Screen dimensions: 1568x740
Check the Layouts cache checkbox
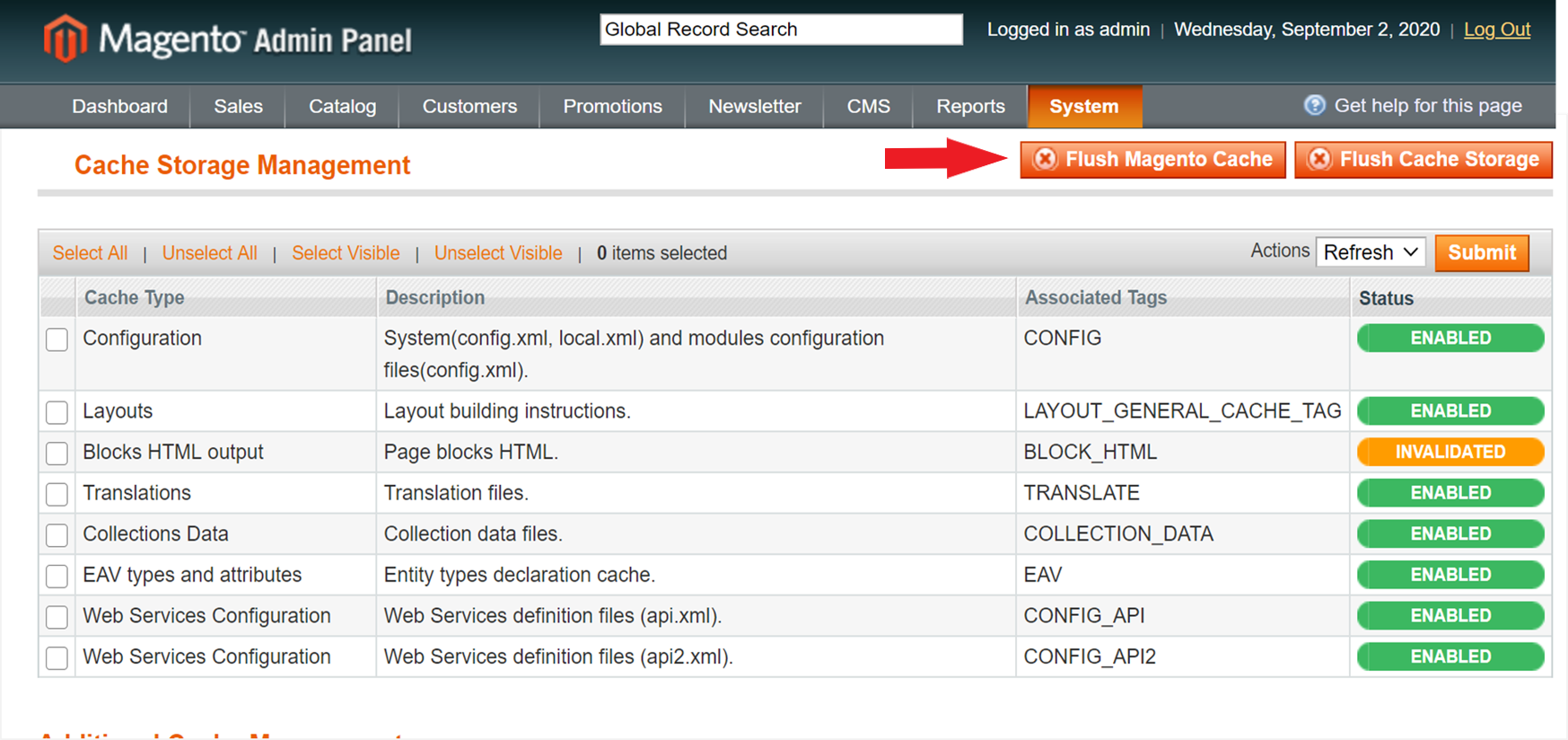coord(57,412)
